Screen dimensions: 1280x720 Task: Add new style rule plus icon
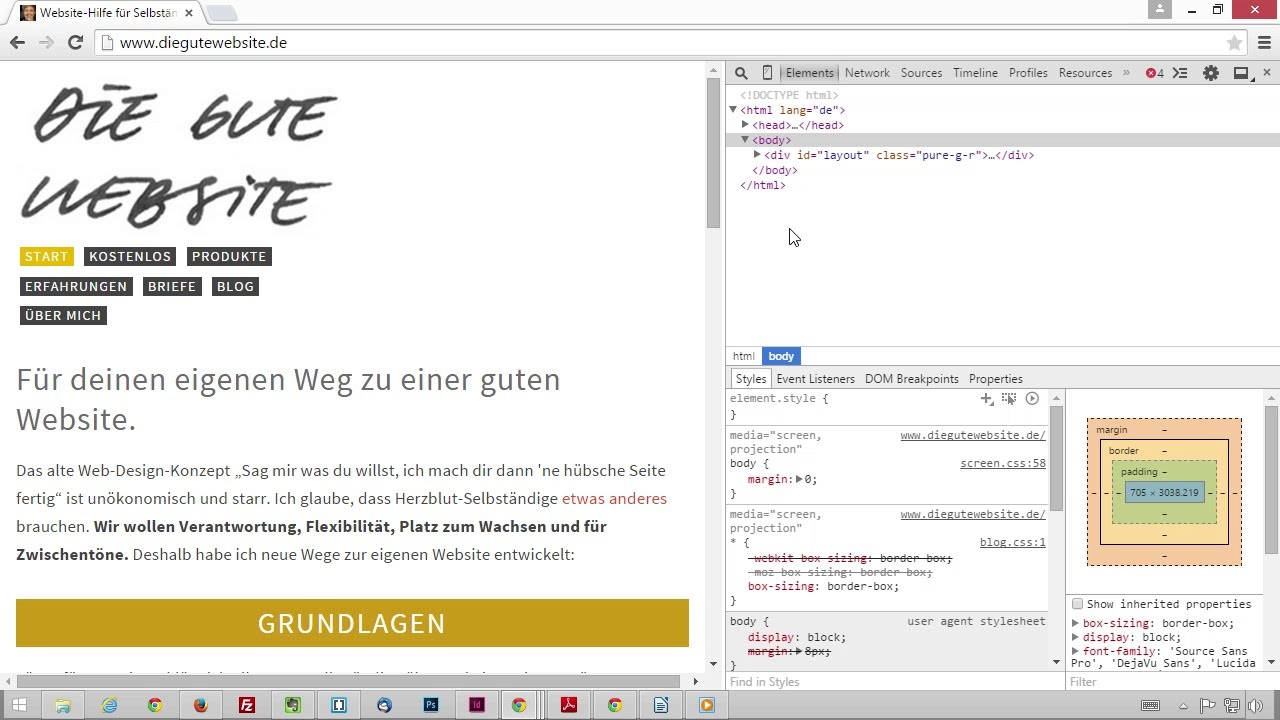coord(987,398)
